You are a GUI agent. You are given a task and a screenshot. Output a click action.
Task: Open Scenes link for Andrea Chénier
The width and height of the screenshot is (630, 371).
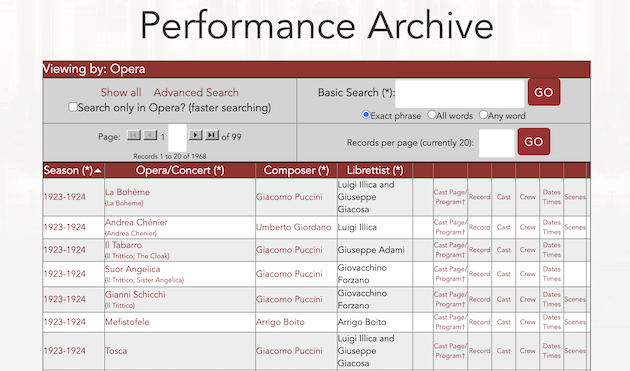tap(575, 227)
